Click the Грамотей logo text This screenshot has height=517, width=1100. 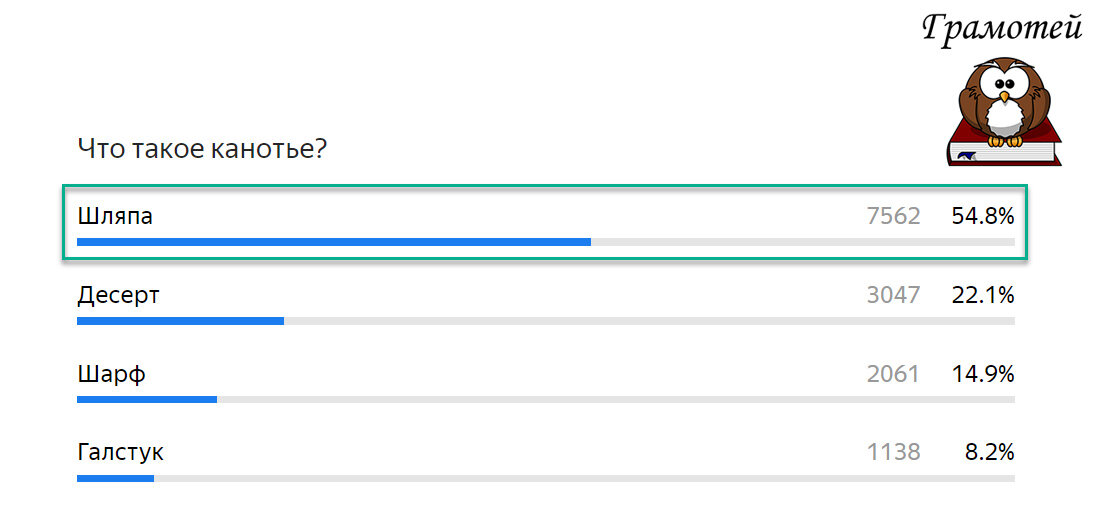[1002, 29]
